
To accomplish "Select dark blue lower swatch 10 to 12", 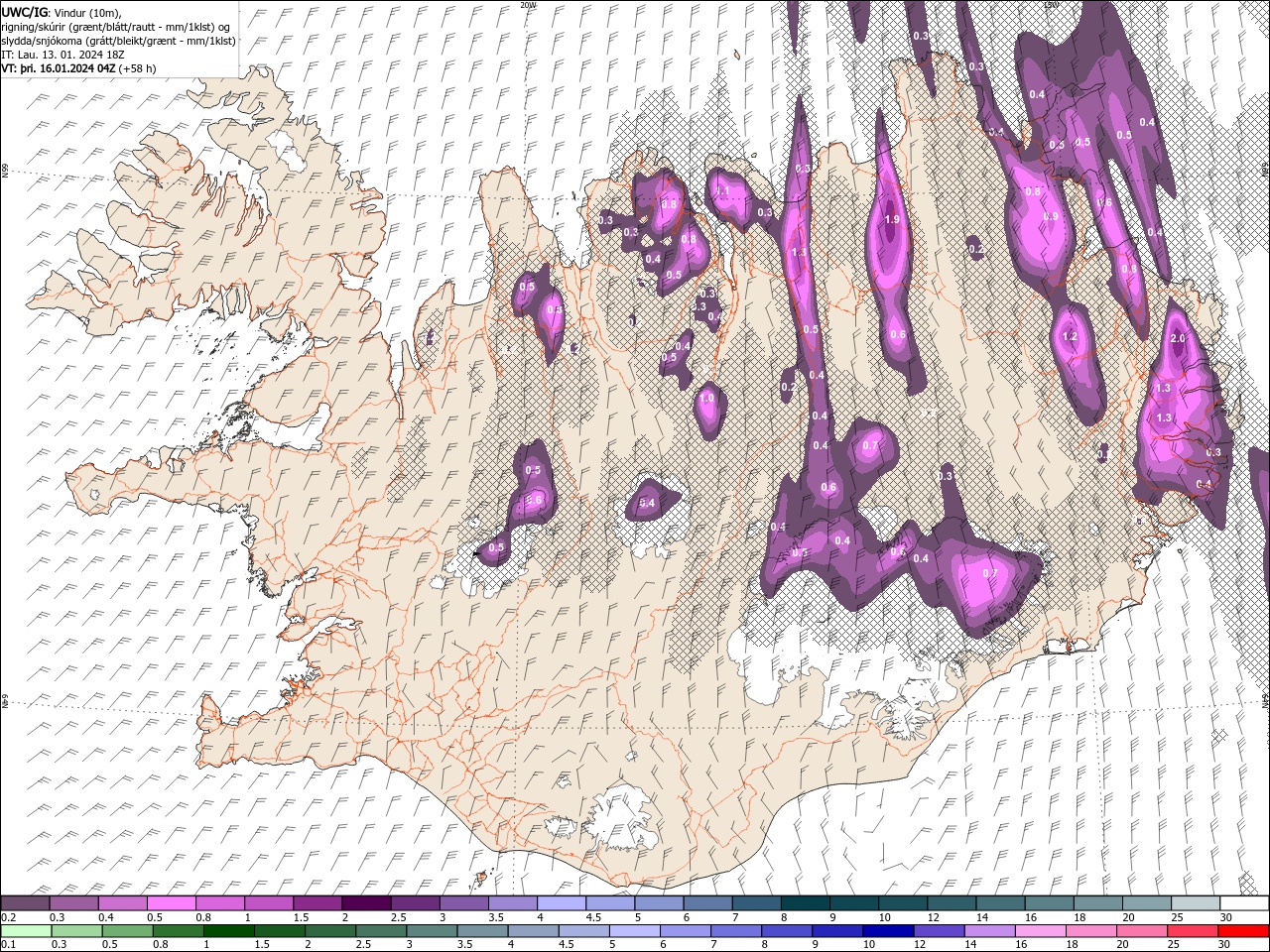I will click(887, 931).
